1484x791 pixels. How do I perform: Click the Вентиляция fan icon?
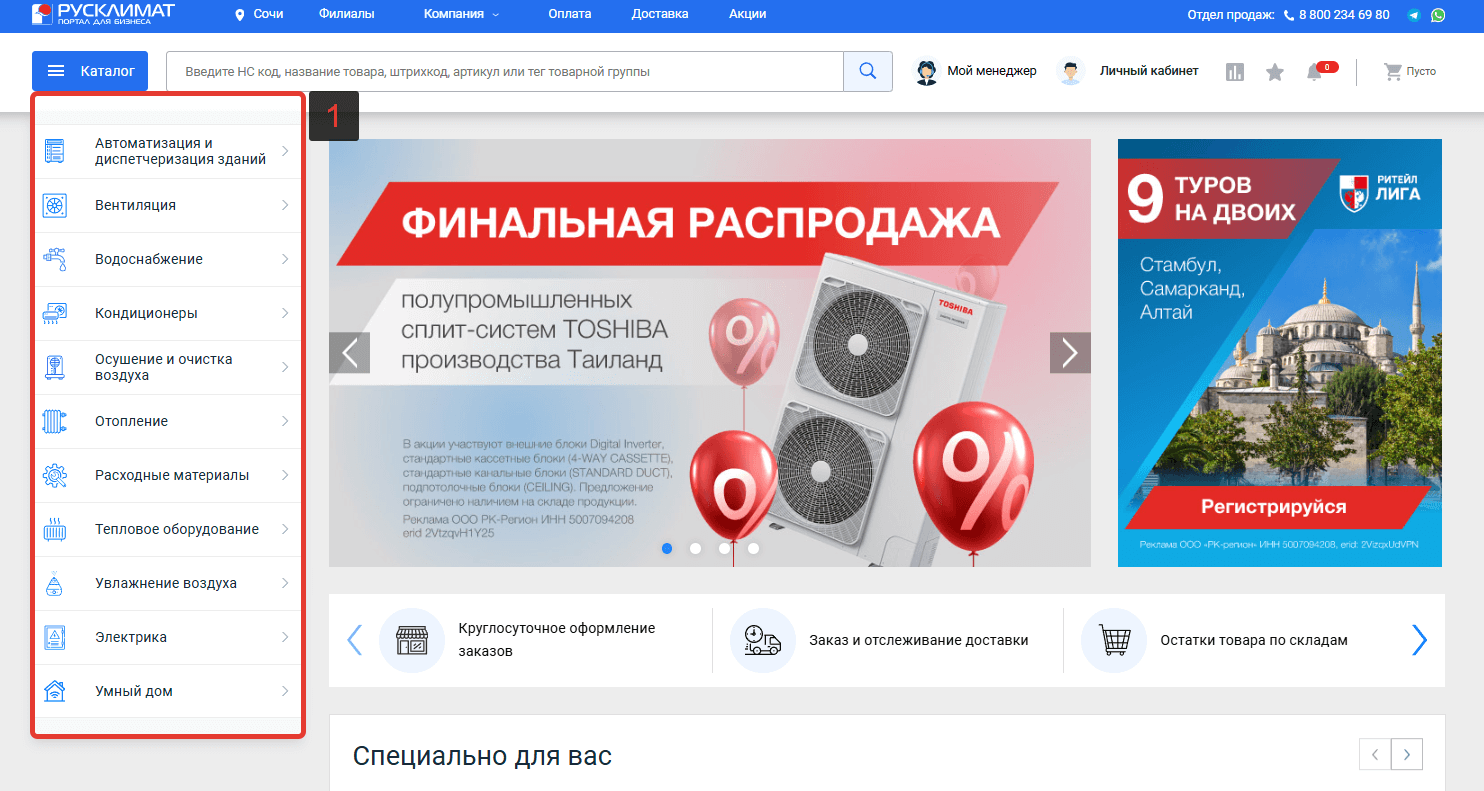click(x=54, y=205)
